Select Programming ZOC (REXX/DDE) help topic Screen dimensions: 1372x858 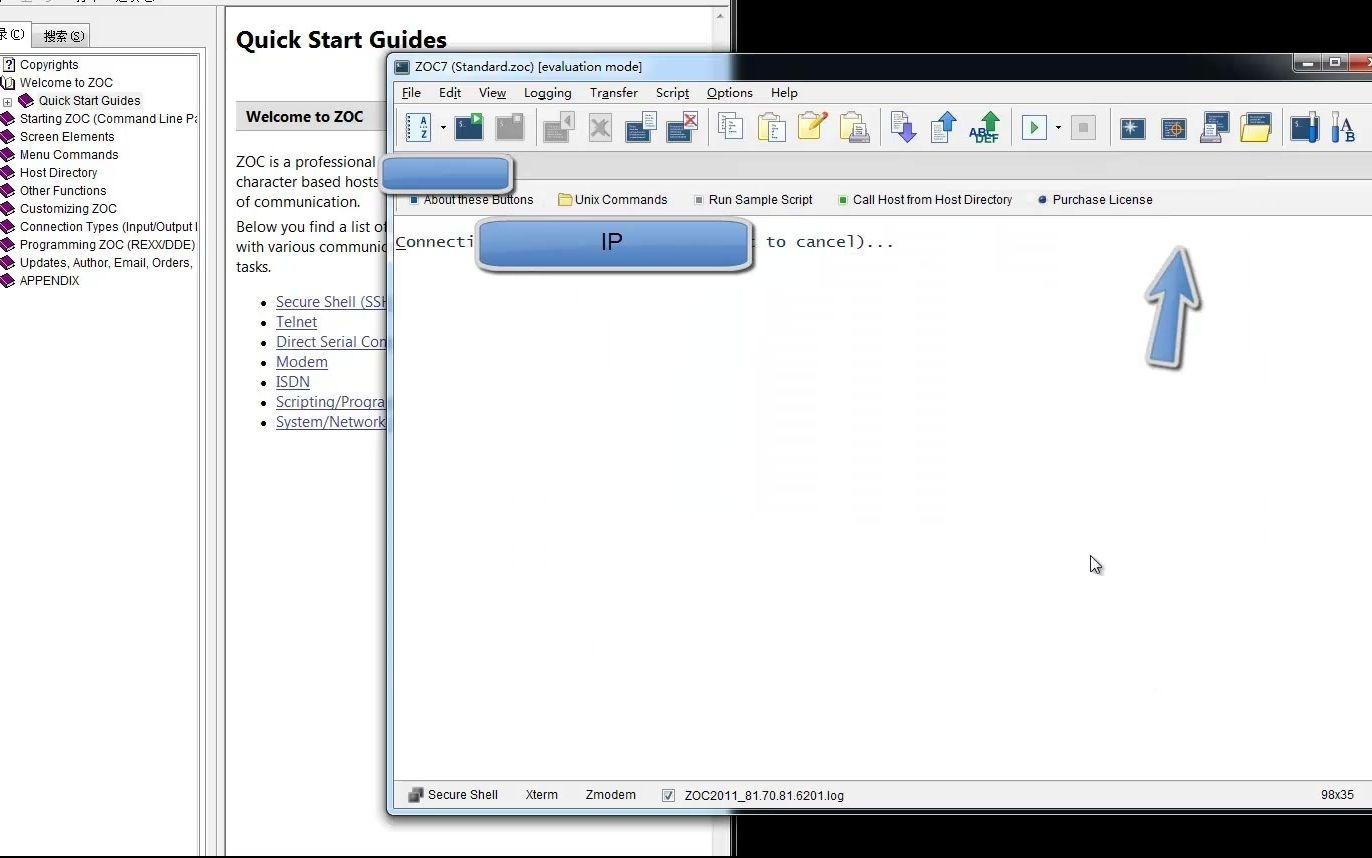(x=107, y=245)
